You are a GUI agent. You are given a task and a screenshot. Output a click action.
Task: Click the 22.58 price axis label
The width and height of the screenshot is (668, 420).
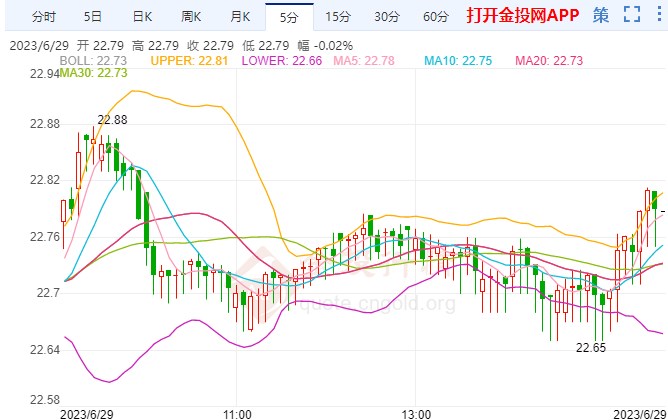[44, 400]
